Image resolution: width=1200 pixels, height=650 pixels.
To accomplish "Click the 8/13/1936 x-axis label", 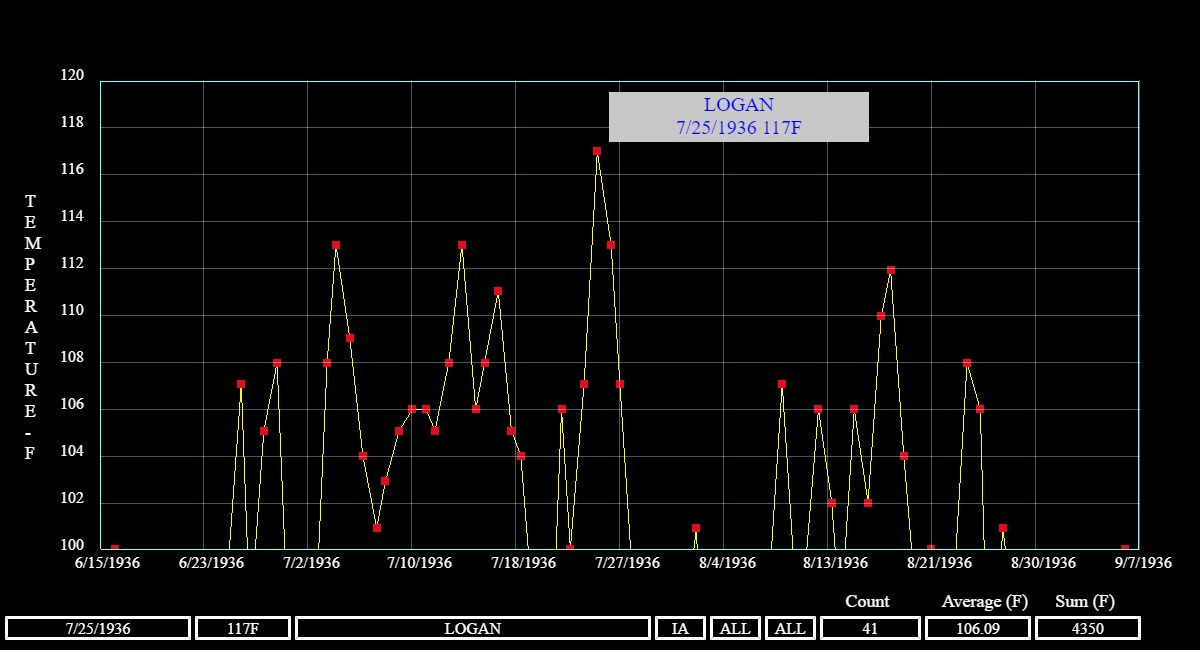I will 836,563.
